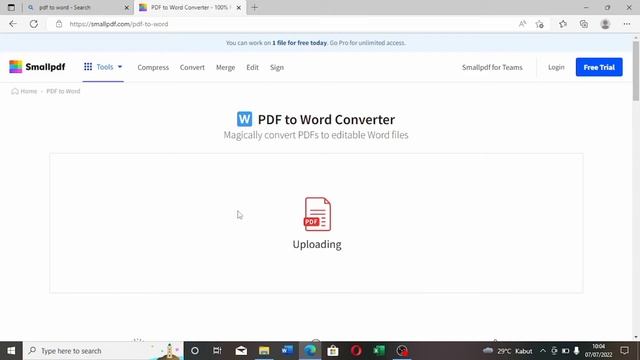
Task: Refresh the page
Action: coord(33,24)
